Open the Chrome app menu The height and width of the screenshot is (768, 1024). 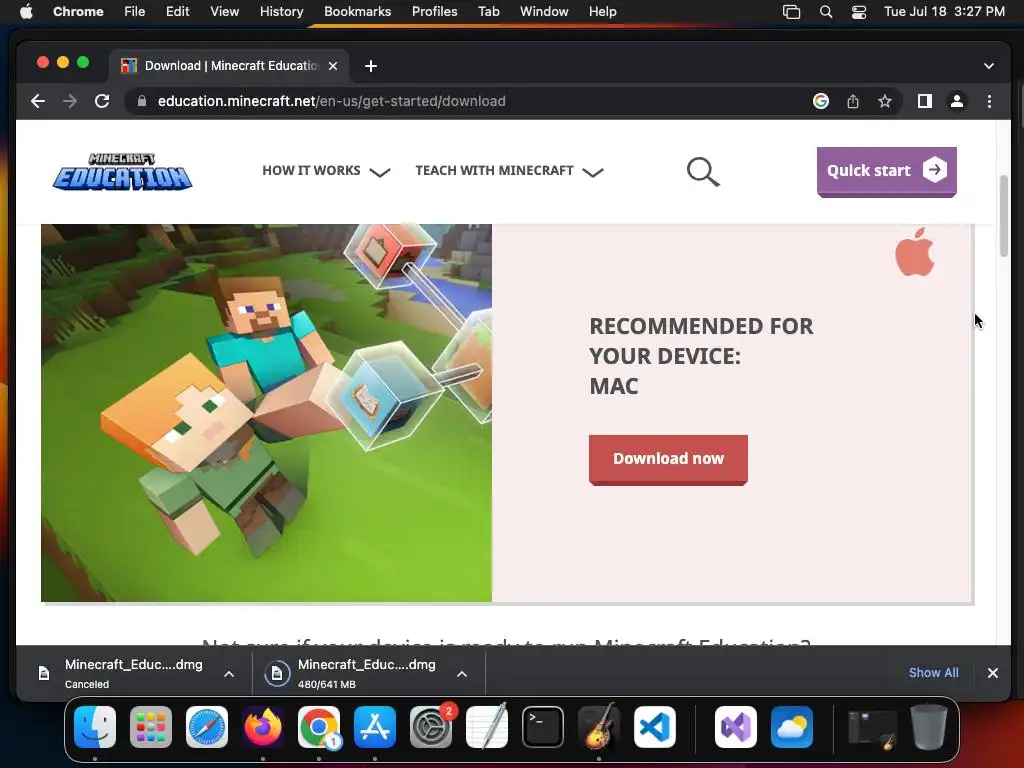[x=78, y=12]
